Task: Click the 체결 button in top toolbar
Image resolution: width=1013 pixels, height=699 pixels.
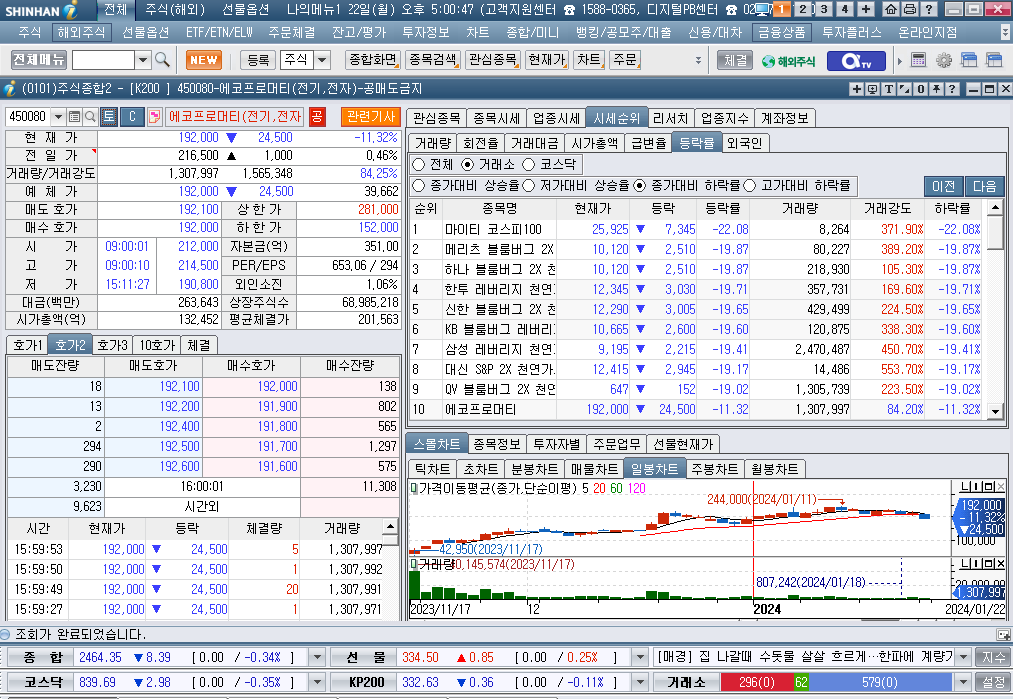Action: pos(736,60)
